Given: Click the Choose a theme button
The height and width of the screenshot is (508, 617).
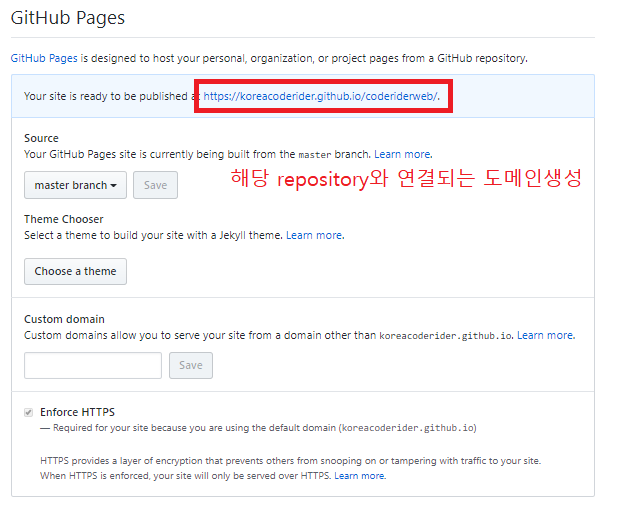Looking at the screenshot, I should tap(76, 272).
